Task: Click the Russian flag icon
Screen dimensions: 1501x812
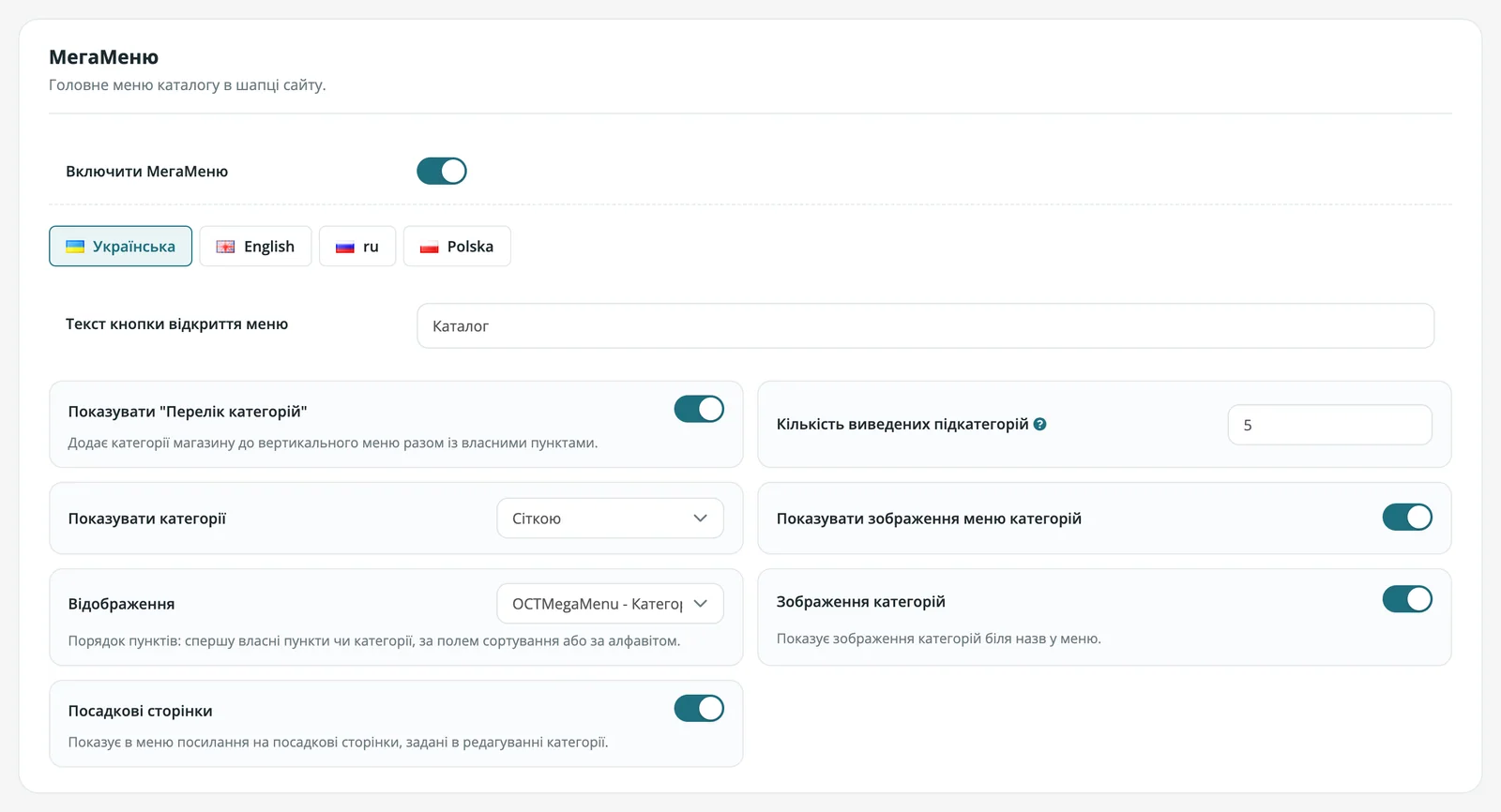Action: pos(345,247)
